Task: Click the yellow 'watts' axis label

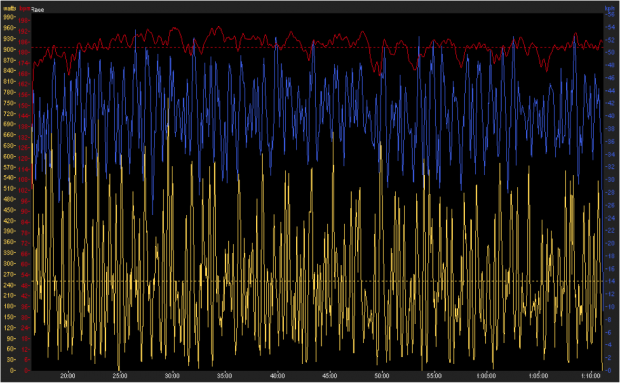Action: click(9, 8)
